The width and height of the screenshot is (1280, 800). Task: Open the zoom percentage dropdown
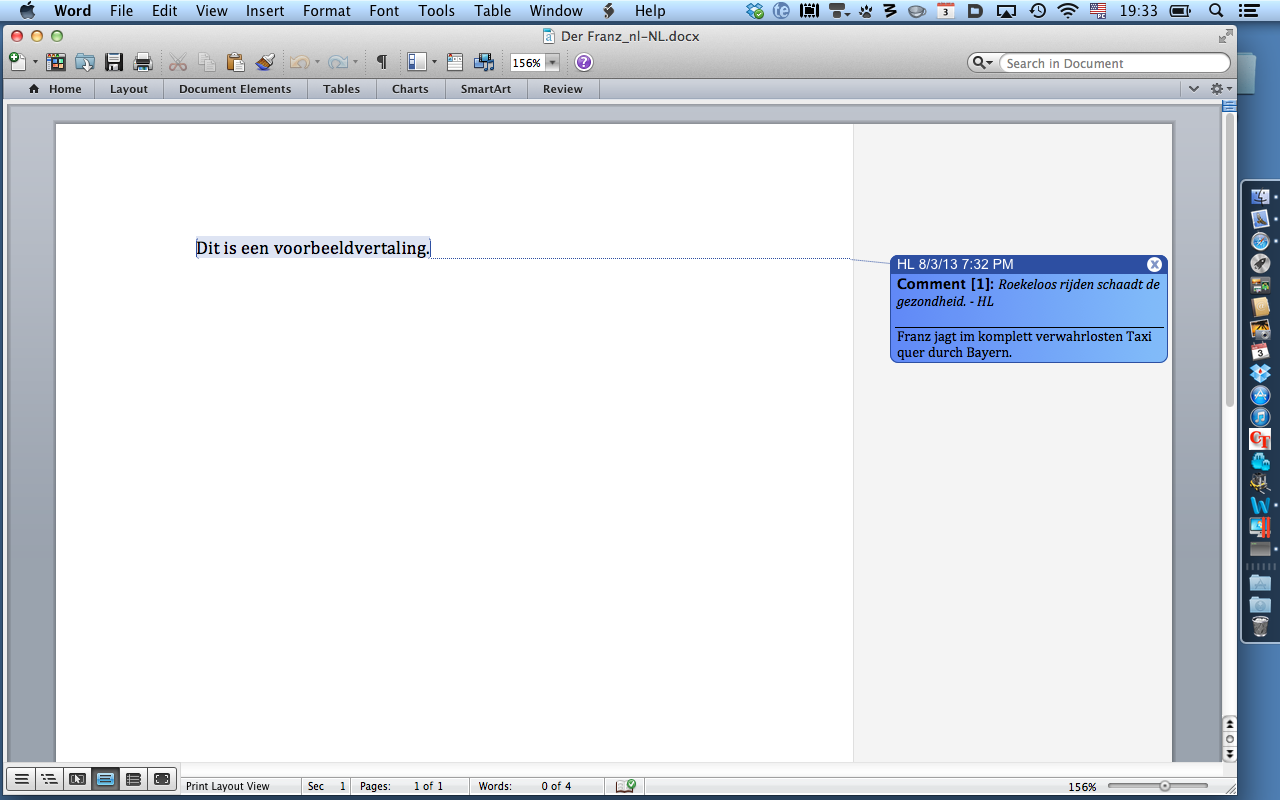(x=552, y=63)
